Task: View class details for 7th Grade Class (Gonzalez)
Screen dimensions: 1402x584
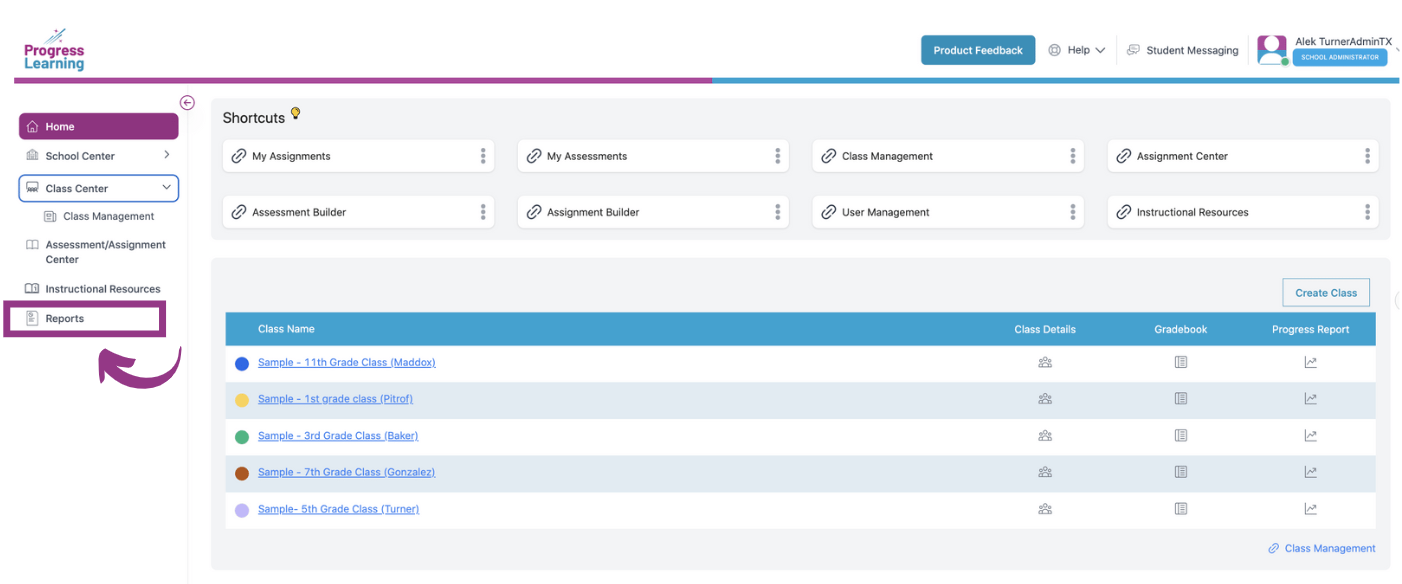Action: pyautogui.click(x=1045, y=472)
